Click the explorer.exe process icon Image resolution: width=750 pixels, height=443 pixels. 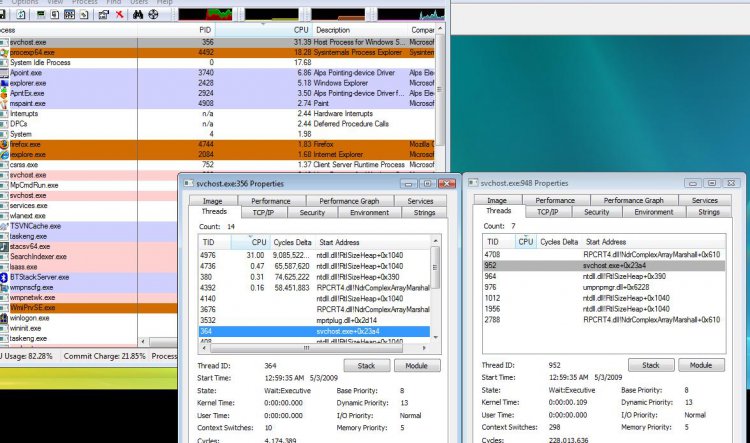[x=4, y=83]
